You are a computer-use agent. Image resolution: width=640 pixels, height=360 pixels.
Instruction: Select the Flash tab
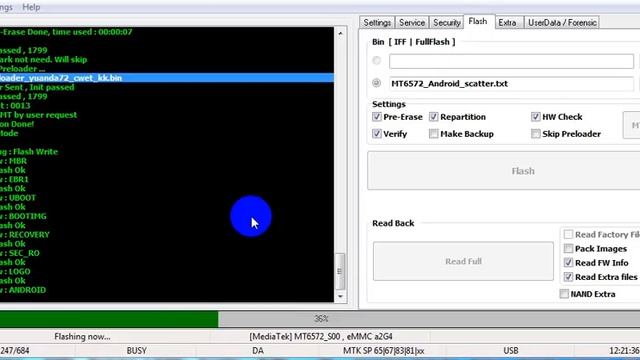[478, 21]
